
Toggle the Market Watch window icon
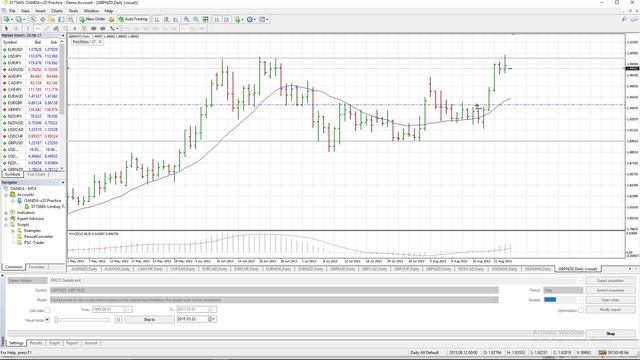(33, 19)
